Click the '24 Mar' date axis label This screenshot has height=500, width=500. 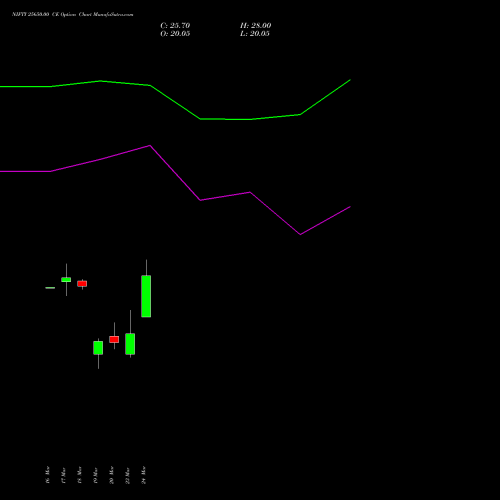click(x=143, y=475)
